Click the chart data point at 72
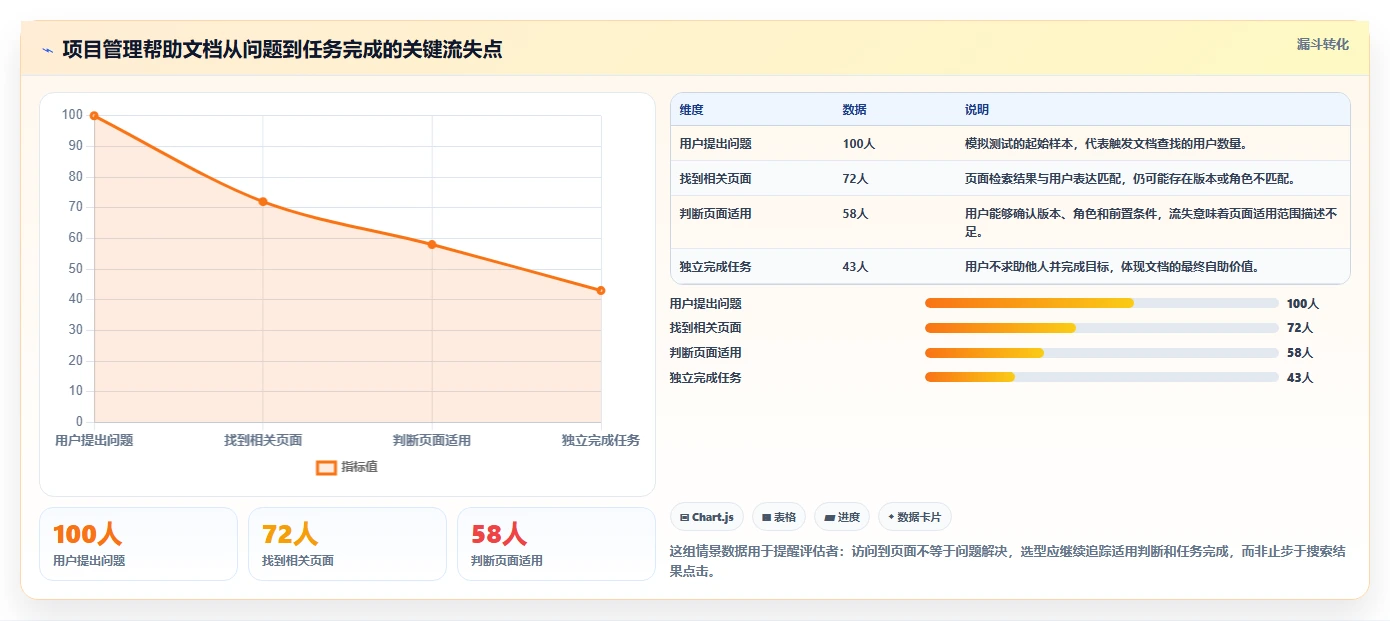This screenshot has width=1390, height=621. tap(263, 202)
